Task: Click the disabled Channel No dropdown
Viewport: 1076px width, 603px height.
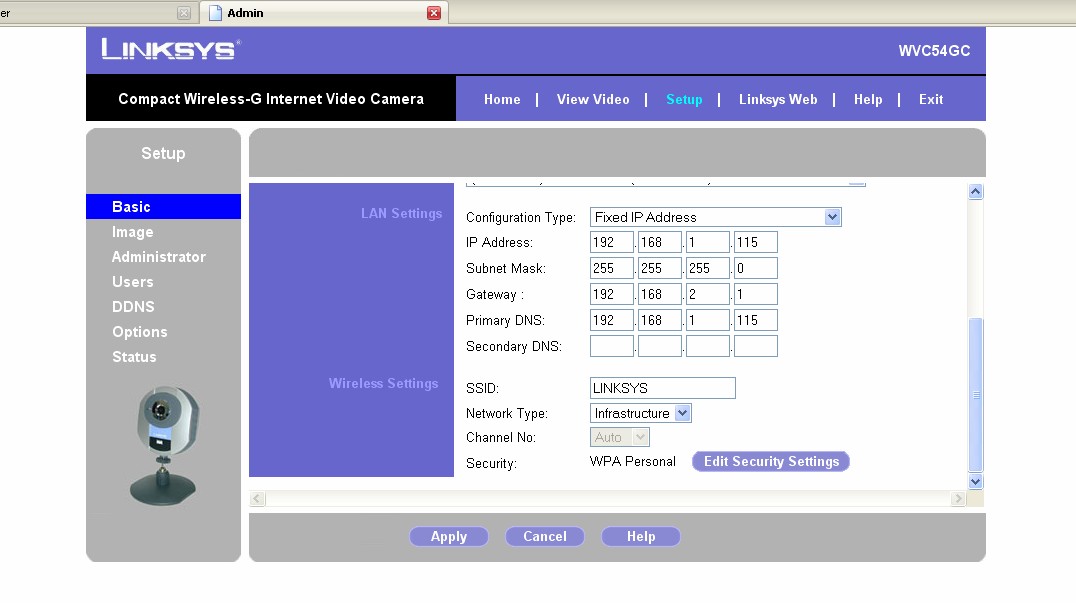Action: click(x=620, y=437)
